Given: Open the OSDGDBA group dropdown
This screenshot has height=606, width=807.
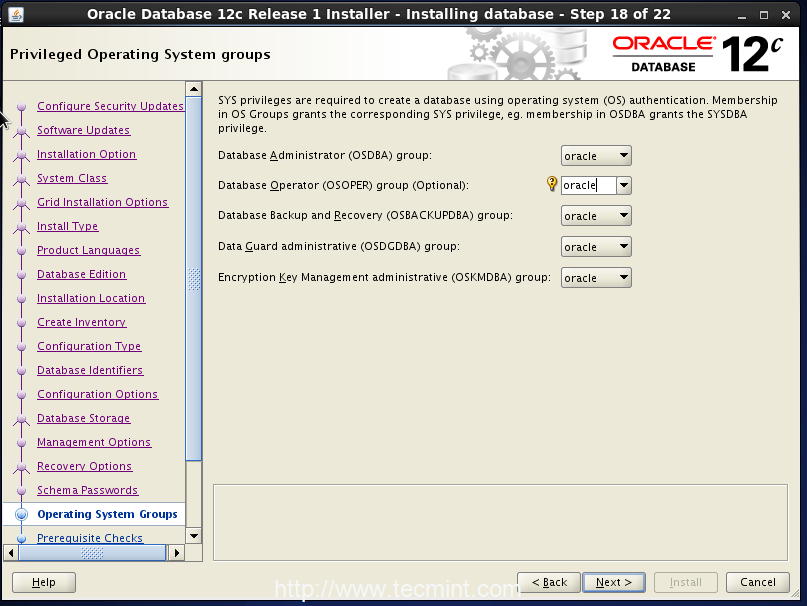Looking at the screenshot, I should point(596,247).
